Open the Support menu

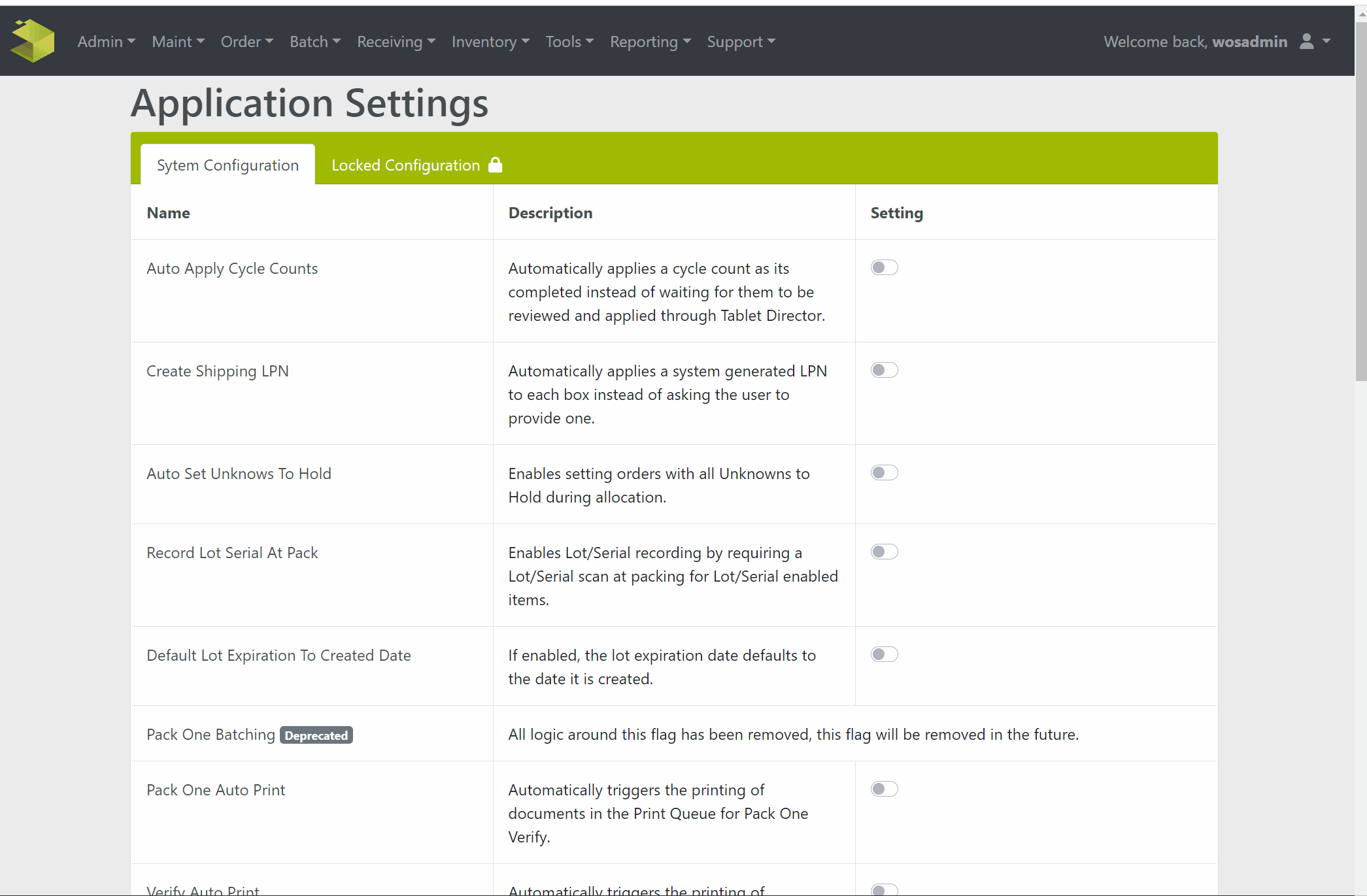[741, 41]
